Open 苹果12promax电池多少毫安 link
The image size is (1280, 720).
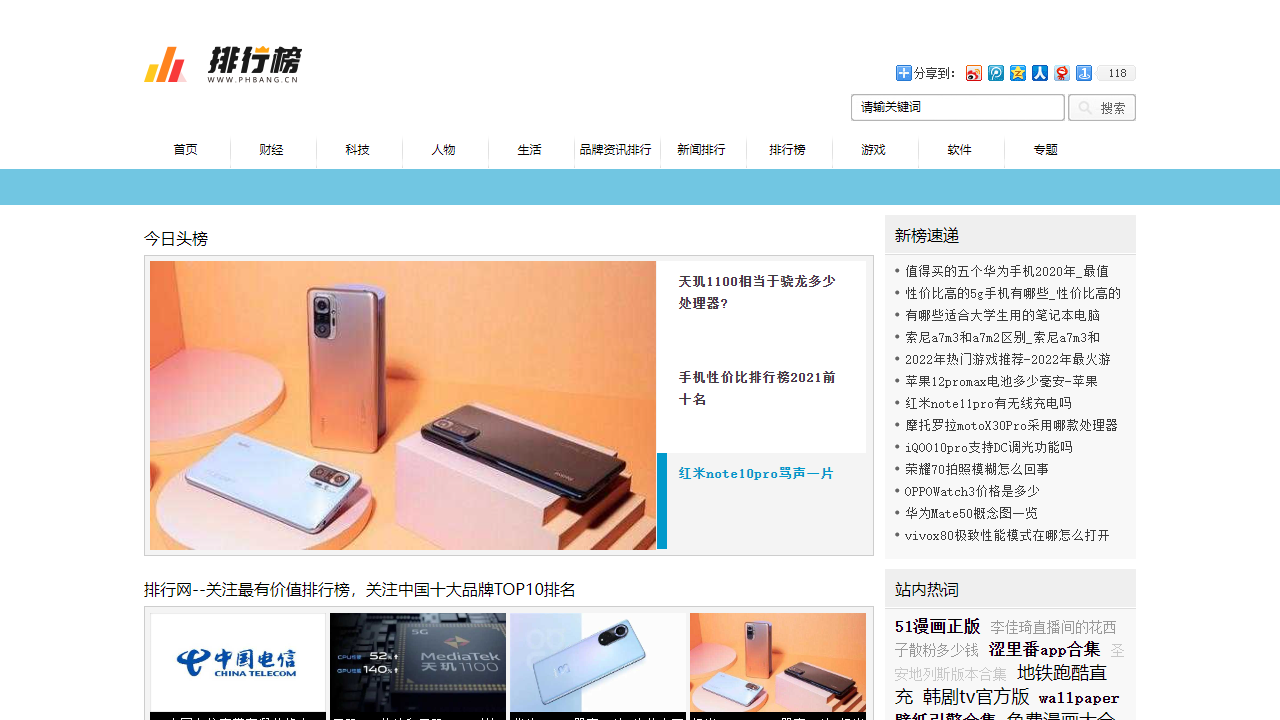1002,381
